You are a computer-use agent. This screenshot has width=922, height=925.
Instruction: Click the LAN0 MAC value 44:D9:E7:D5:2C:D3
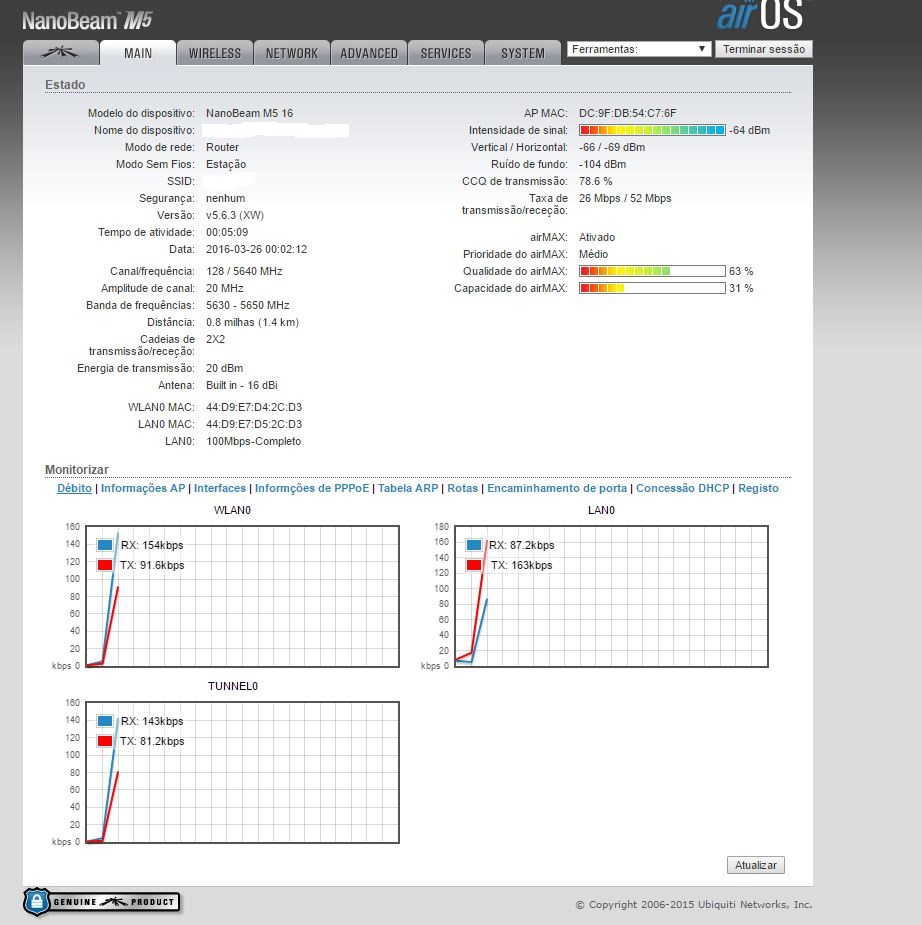(x=254, y=424)
